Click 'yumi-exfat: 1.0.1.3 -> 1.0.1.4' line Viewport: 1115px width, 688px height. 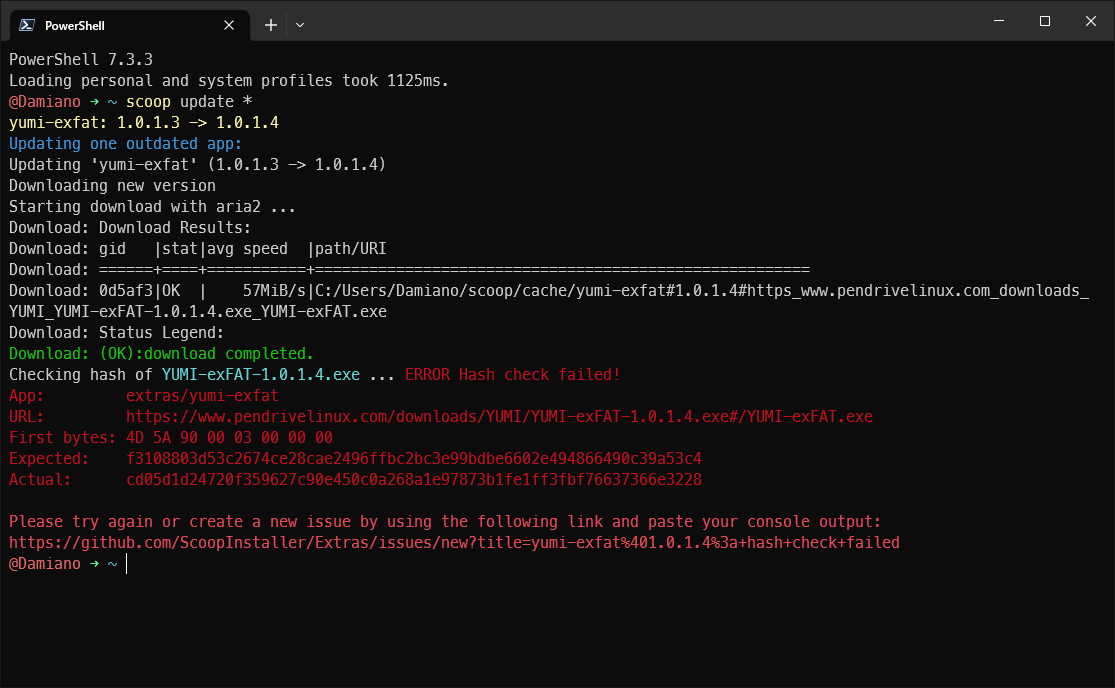(x=144, y=122)
